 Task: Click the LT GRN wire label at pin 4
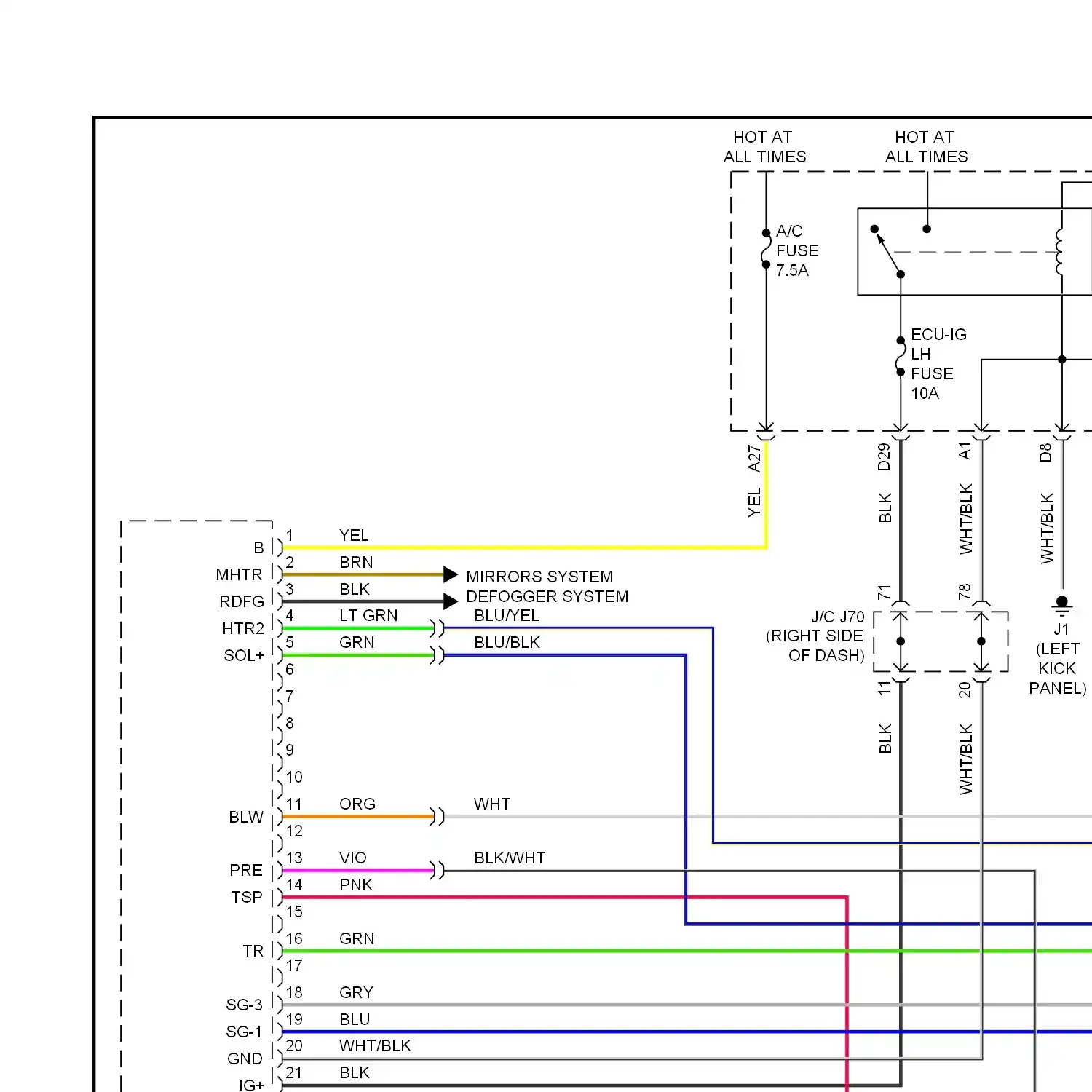point(368,615)
